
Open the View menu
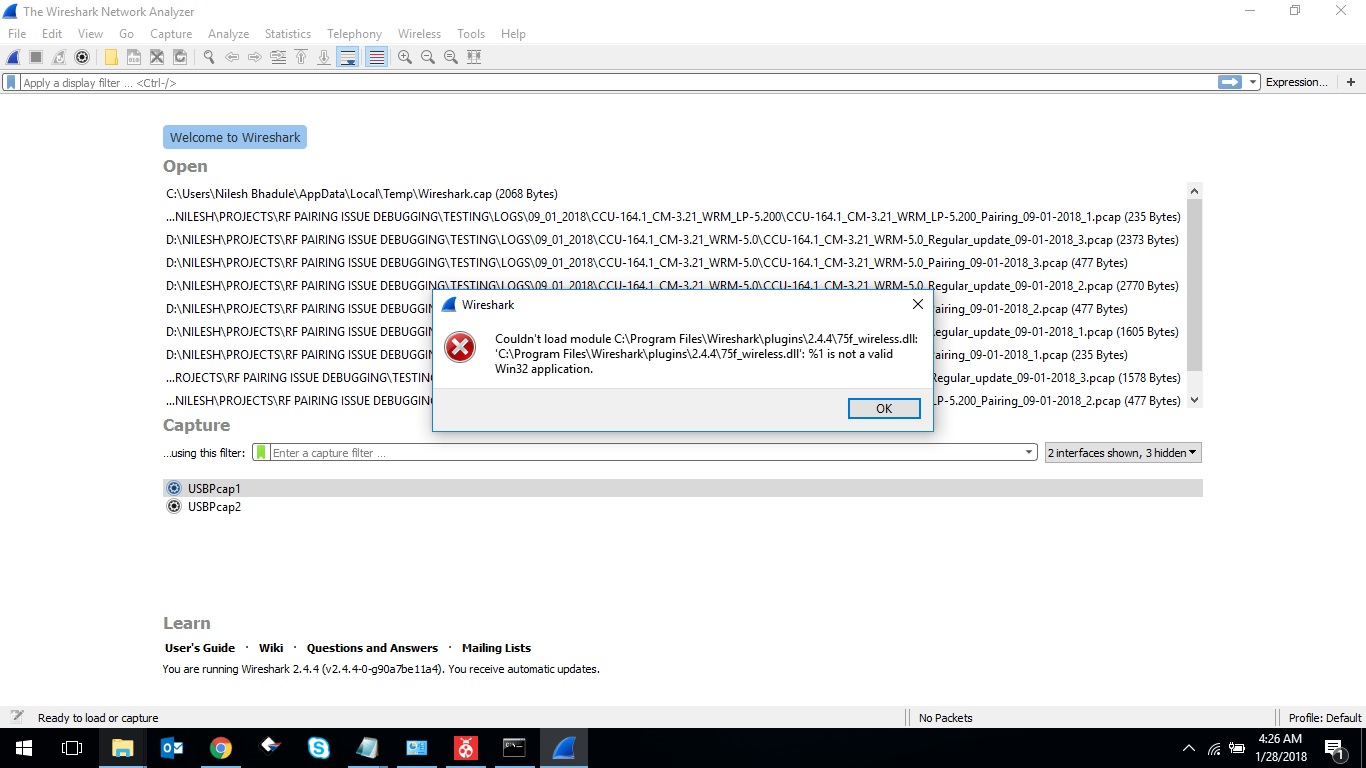[90, 34]
